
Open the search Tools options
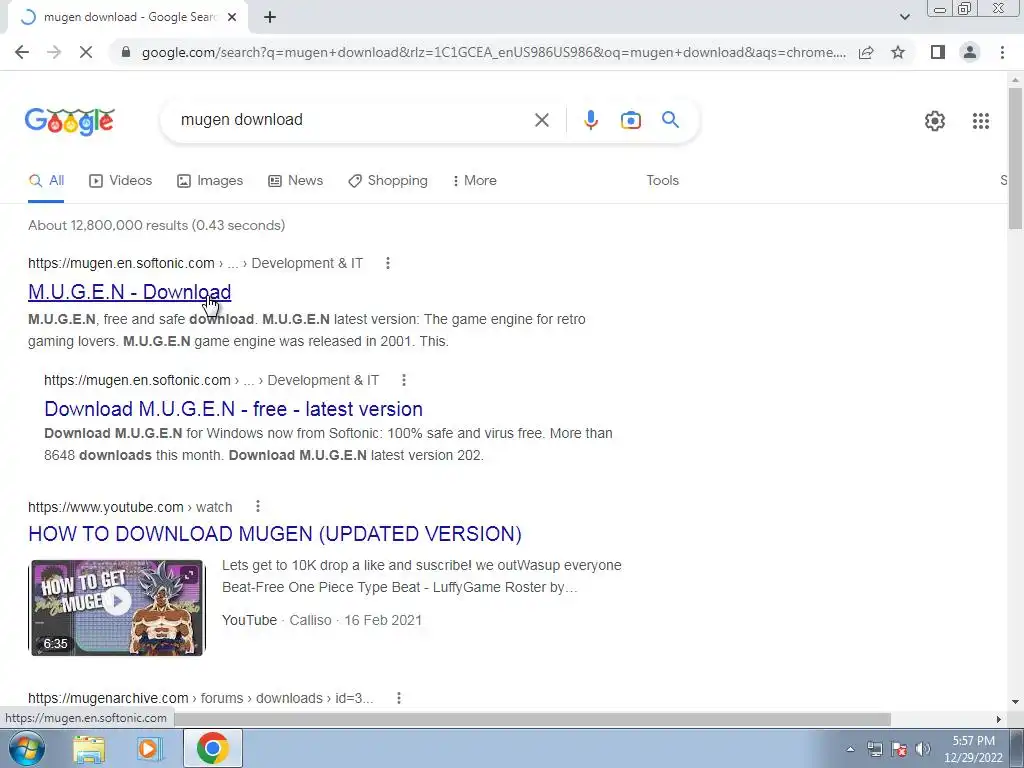(x=662, y=181)
